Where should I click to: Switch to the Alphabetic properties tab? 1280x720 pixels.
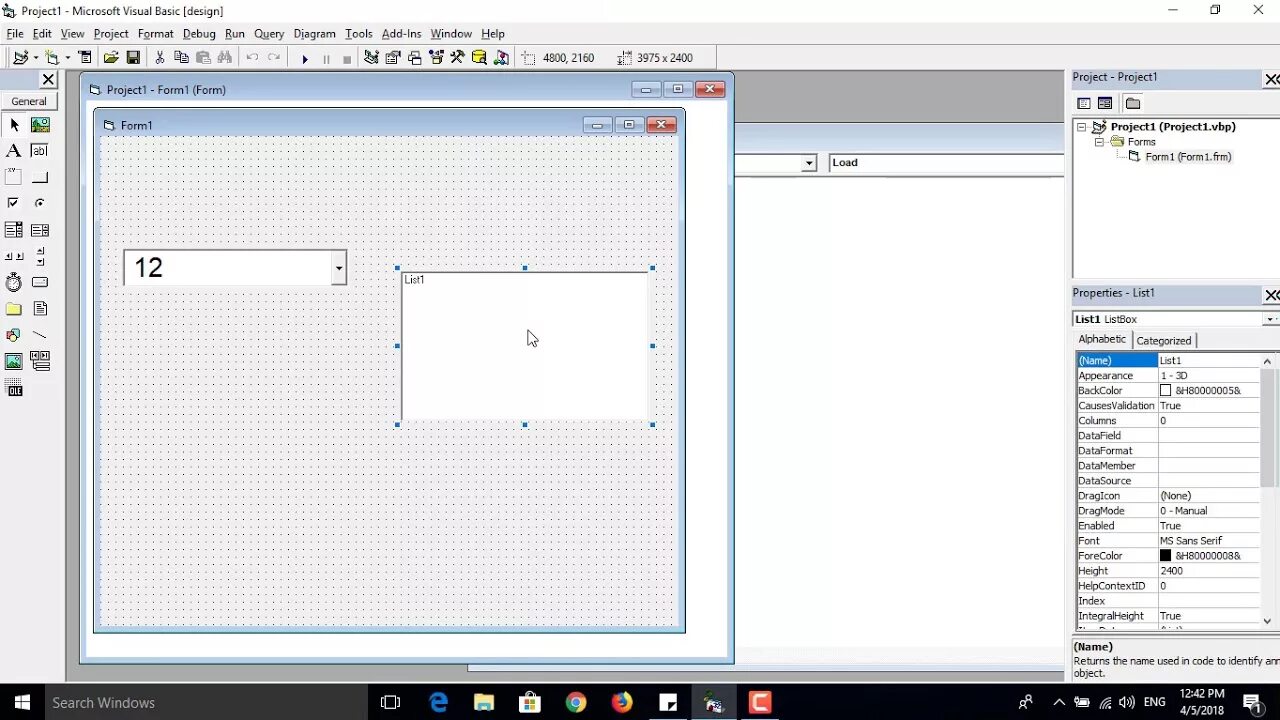1102,339
